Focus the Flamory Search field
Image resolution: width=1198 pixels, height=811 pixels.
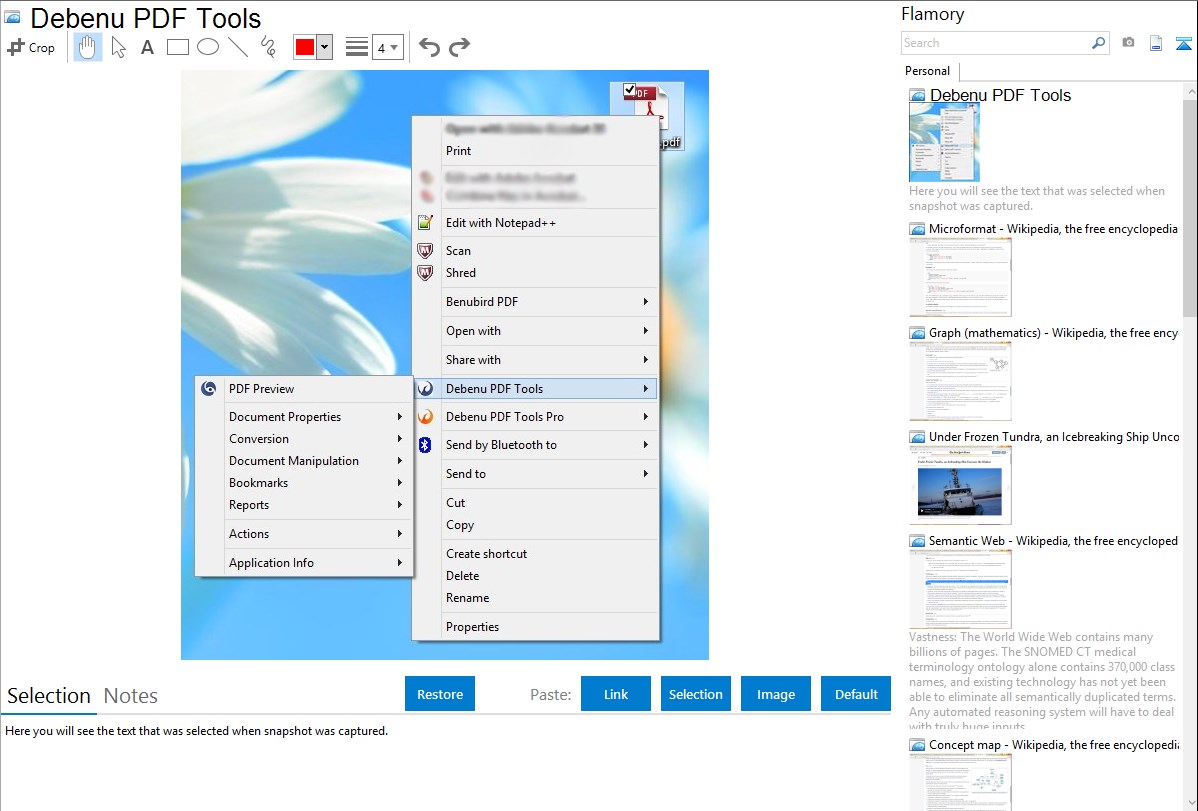pos(995,43)
